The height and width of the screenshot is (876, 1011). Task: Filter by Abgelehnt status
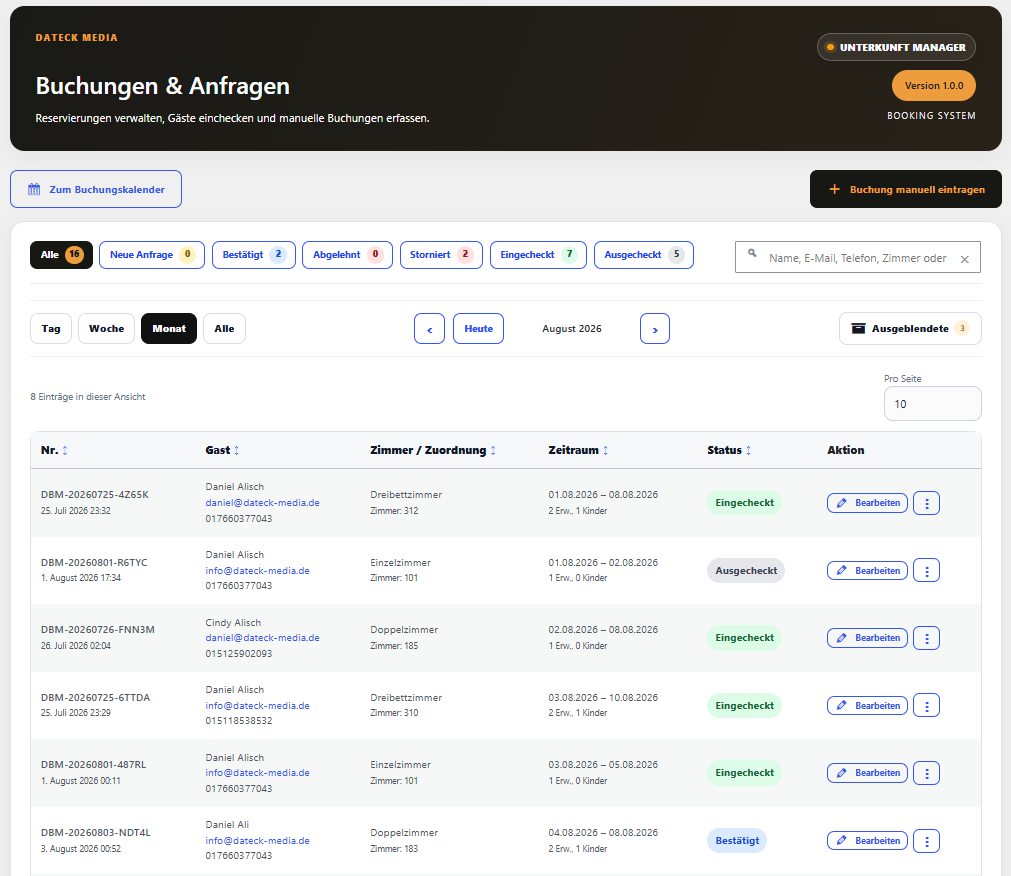click(347, 255)
